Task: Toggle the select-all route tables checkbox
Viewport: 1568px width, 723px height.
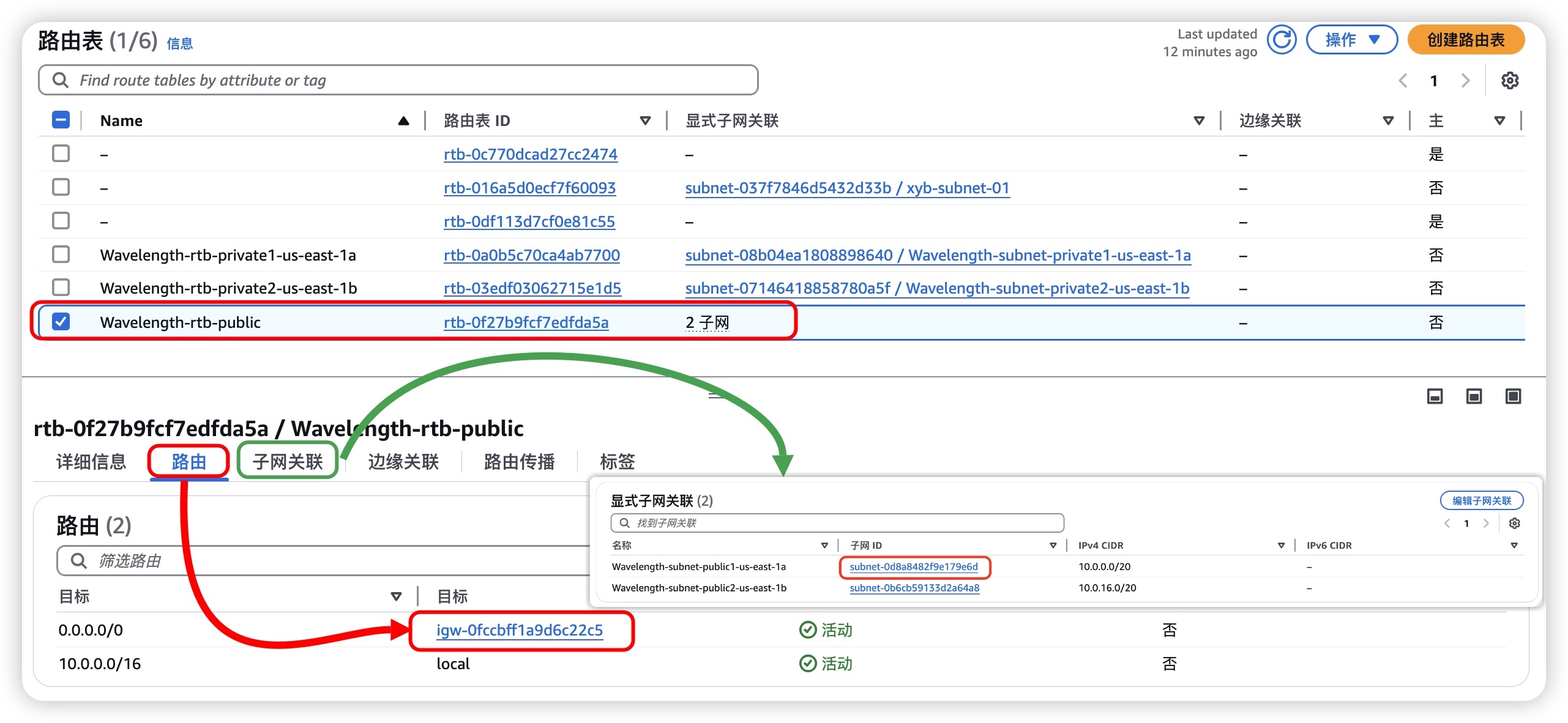Action: (x=61, y=120)
